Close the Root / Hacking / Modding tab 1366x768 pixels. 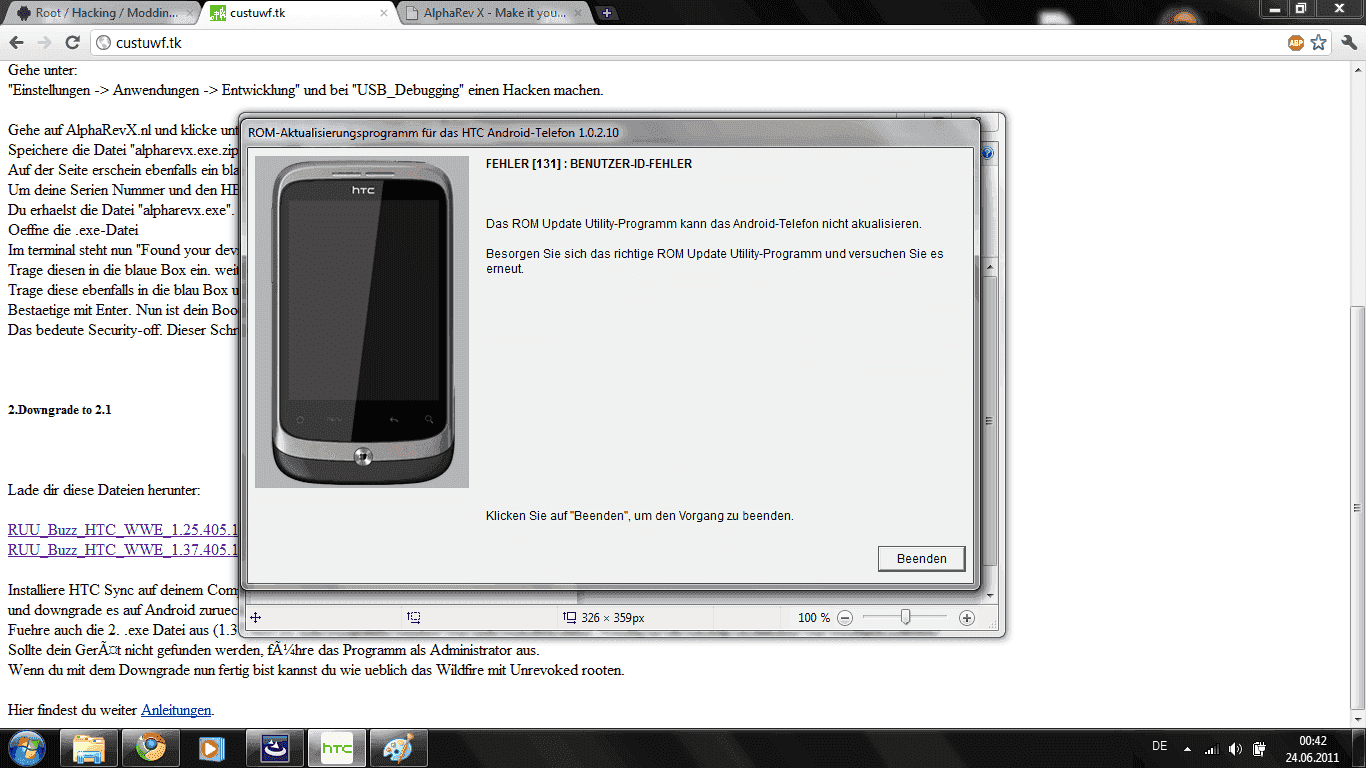coord(190,14)
